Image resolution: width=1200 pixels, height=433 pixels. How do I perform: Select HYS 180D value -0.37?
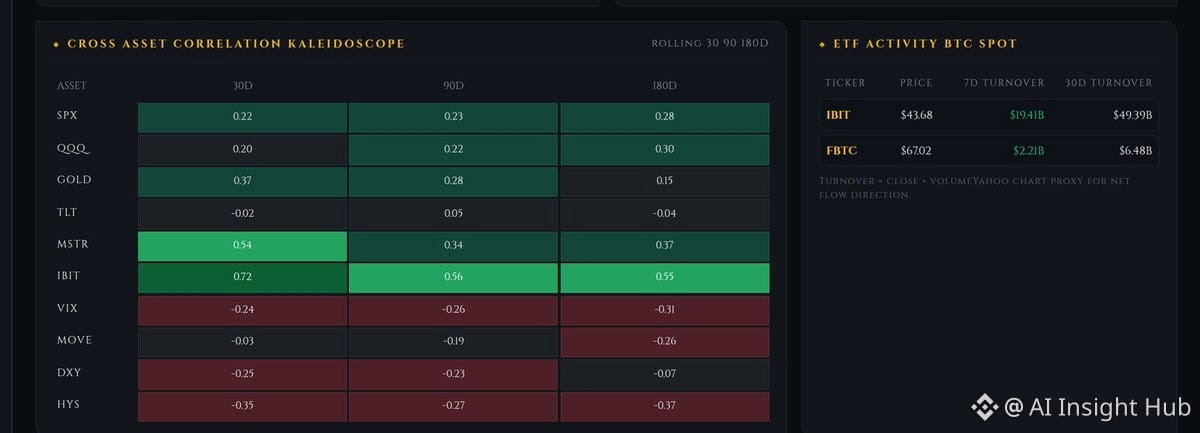click(x=665, y=406)
